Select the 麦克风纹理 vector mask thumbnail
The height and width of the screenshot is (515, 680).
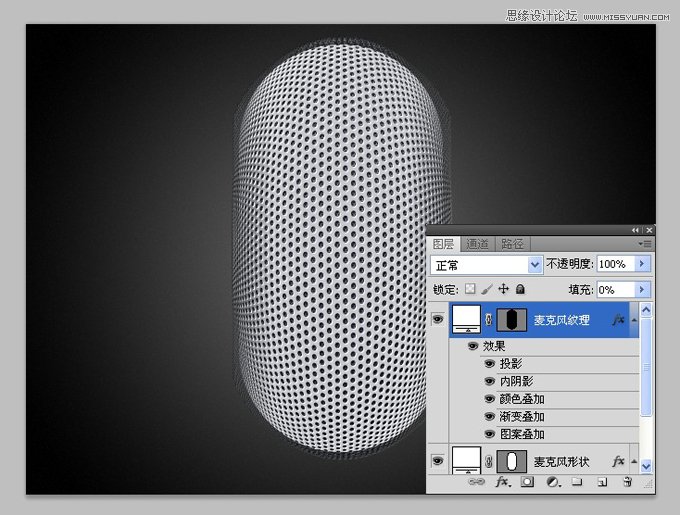coord(511,320)
